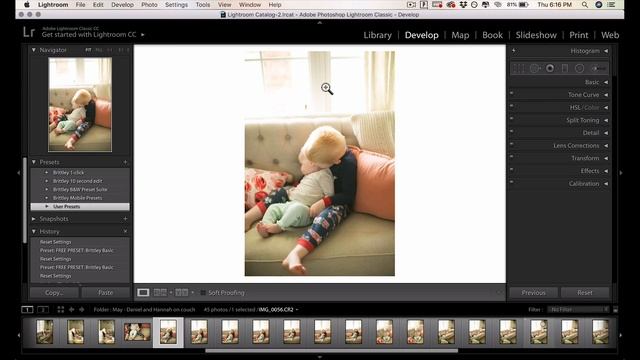Hide the right panel group arrow

pyautogui.click(x=621, y=173)
